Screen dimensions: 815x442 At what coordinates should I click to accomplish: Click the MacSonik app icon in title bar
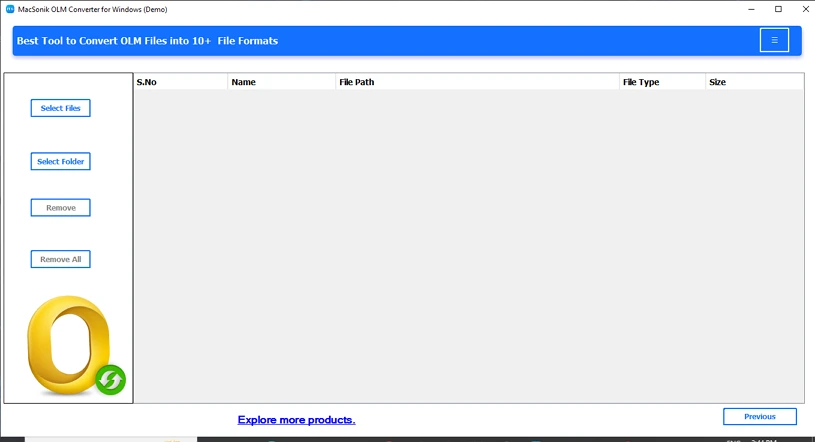[9, 9]
